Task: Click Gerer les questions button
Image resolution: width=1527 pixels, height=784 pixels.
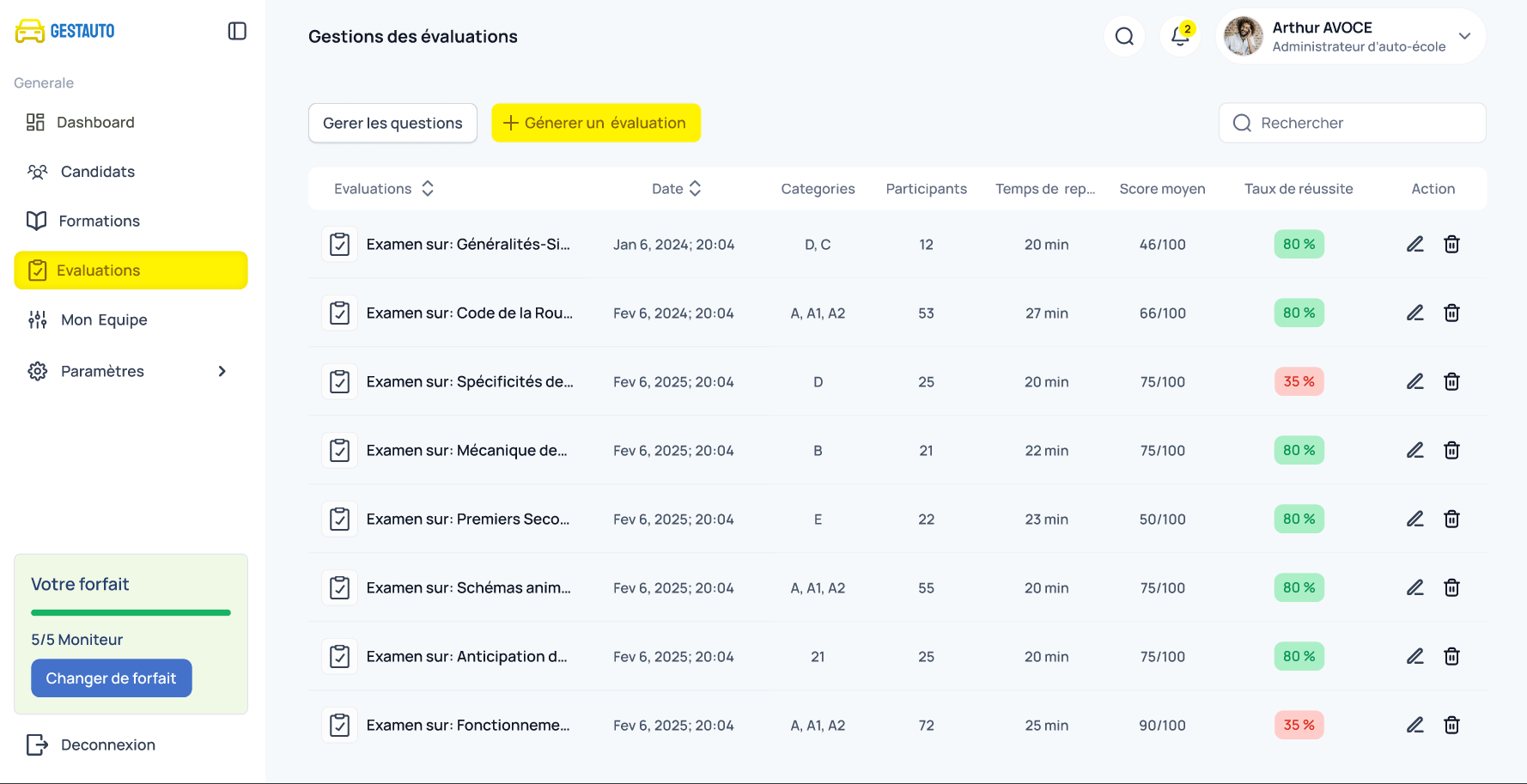Action: [392, 123]
